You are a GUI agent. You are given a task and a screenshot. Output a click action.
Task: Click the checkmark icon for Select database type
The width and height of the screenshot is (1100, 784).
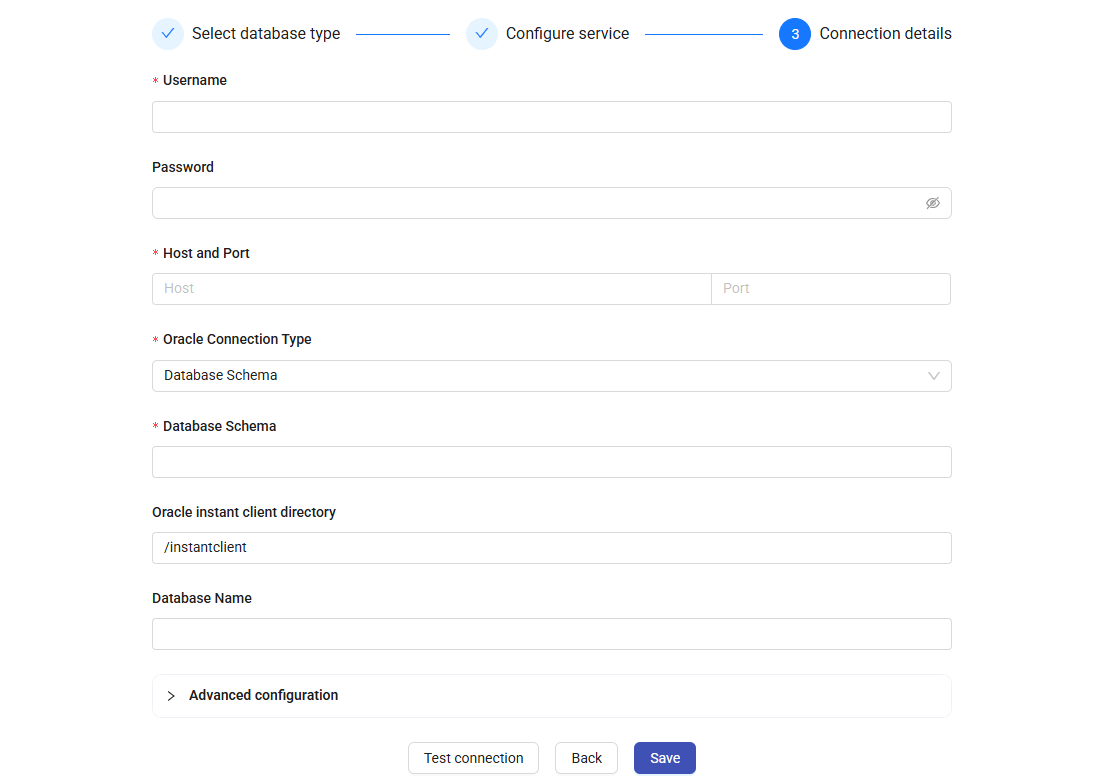coord(168,34)
